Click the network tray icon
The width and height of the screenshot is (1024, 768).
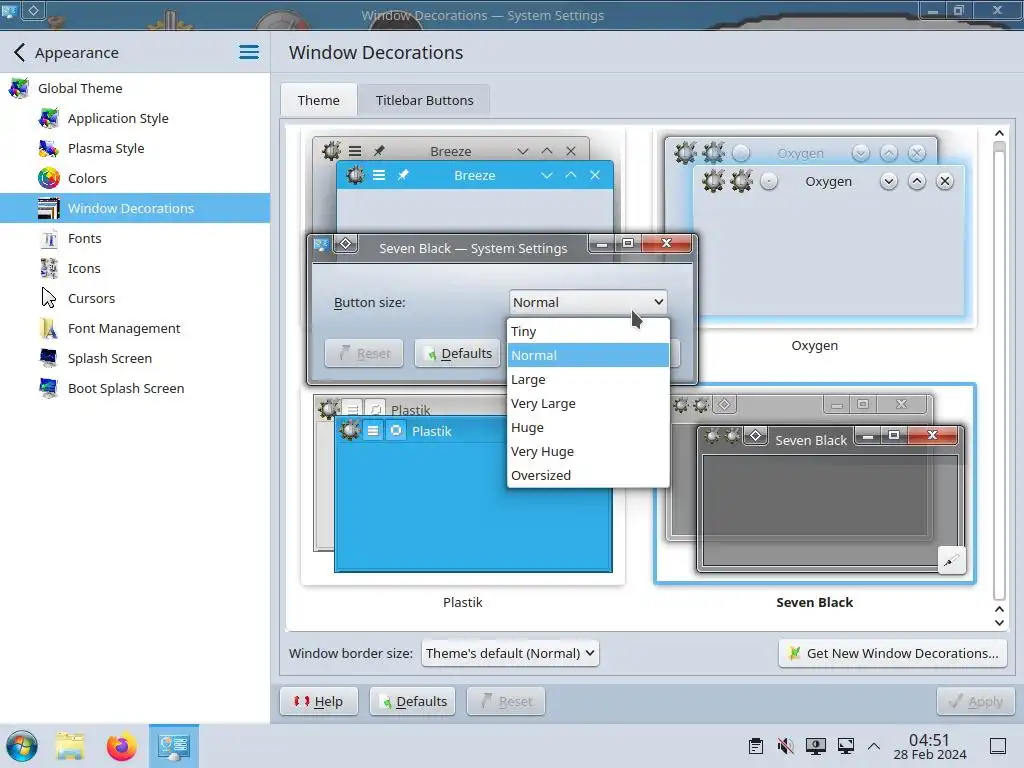(846, 746)
